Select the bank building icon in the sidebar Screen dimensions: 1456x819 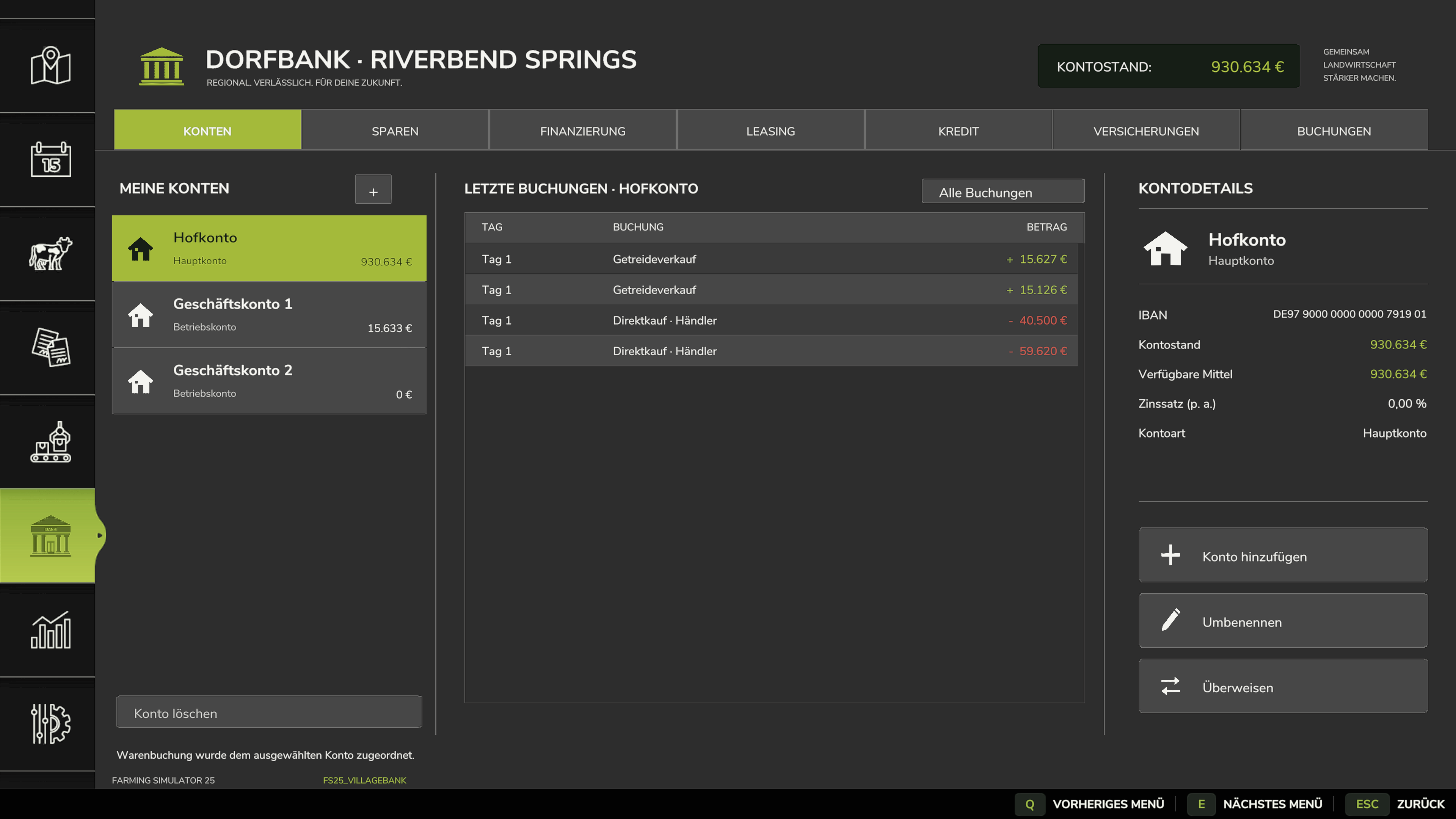50,535
